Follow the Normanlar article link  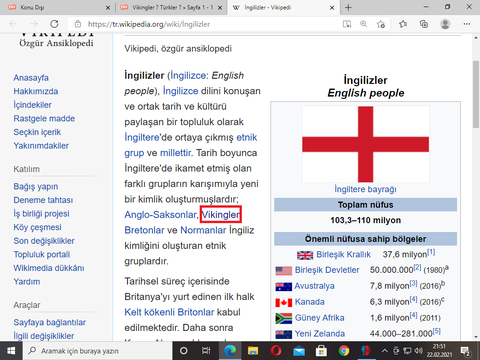(x=203, y=230)
